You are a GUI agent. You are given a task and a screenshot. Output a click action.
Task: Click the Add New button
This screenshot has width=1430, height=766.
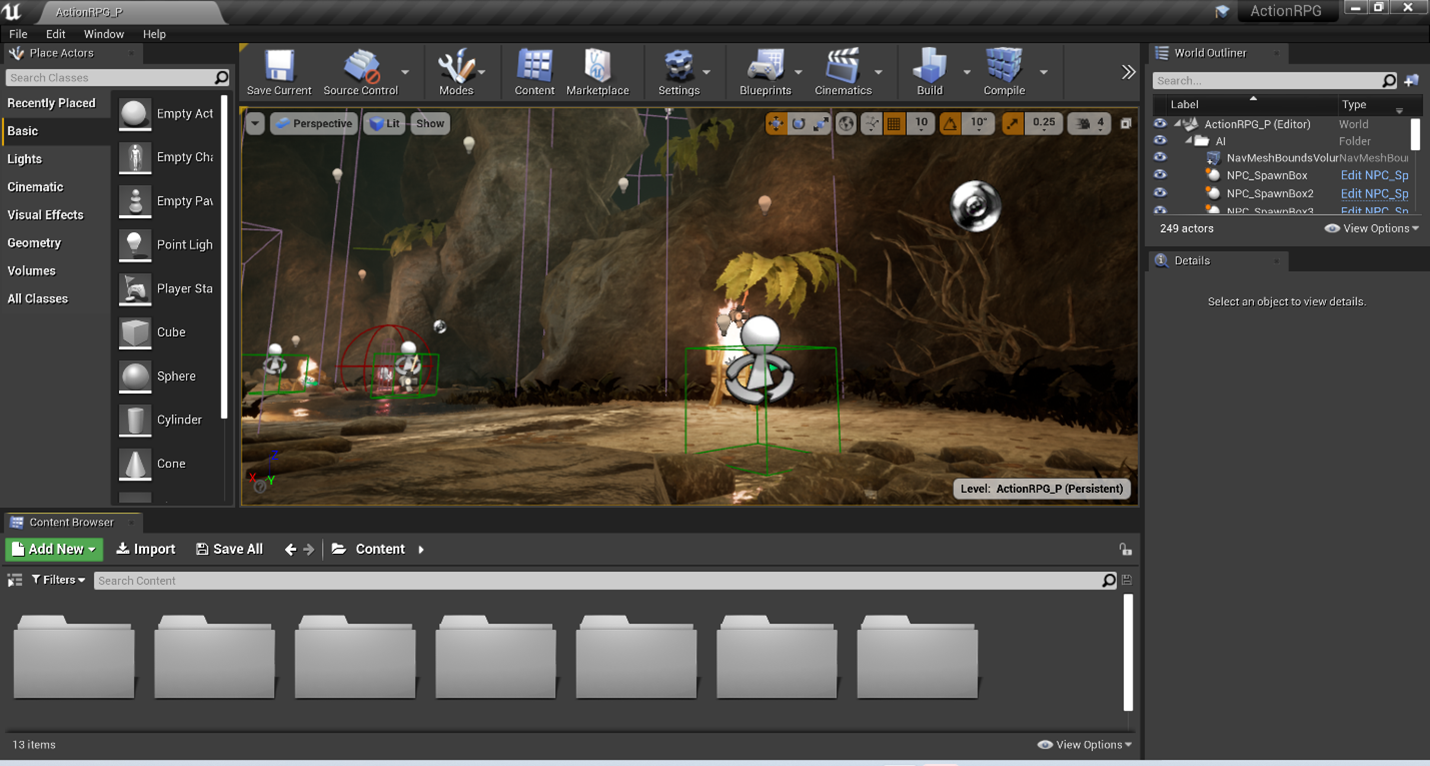(x=54, y=549)
